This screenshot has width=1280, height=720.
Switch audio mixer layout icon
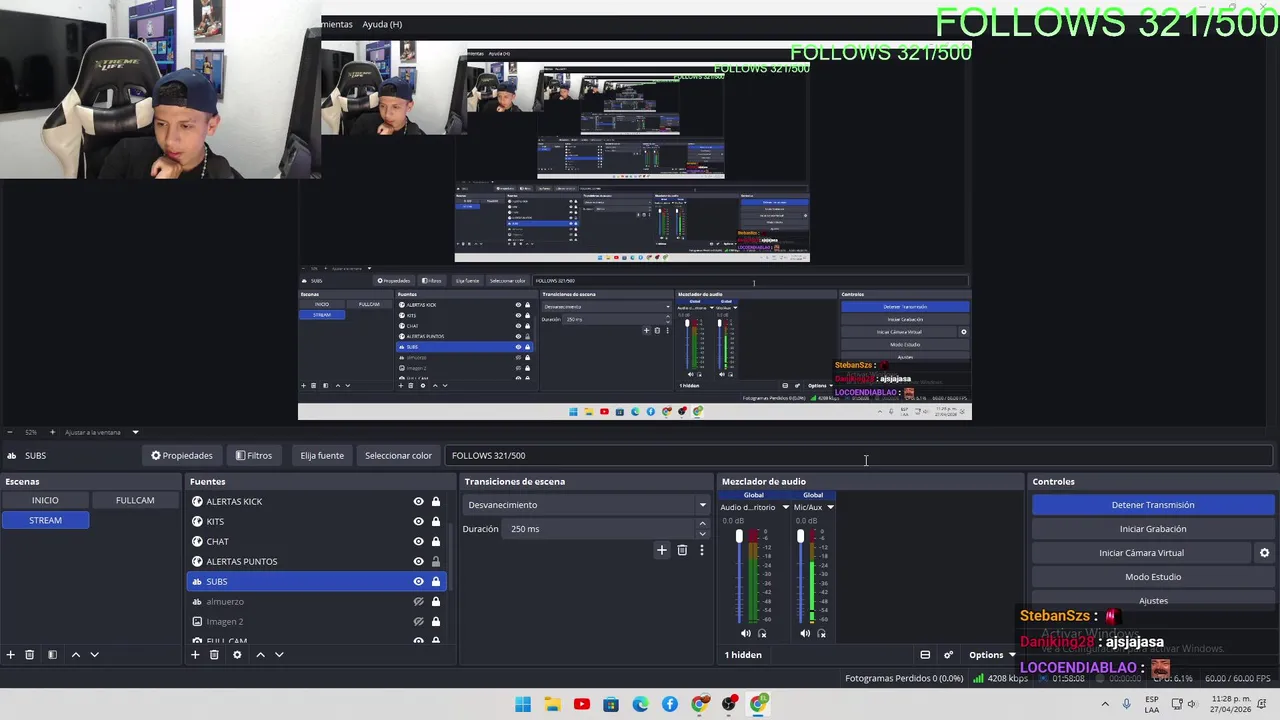925,655
